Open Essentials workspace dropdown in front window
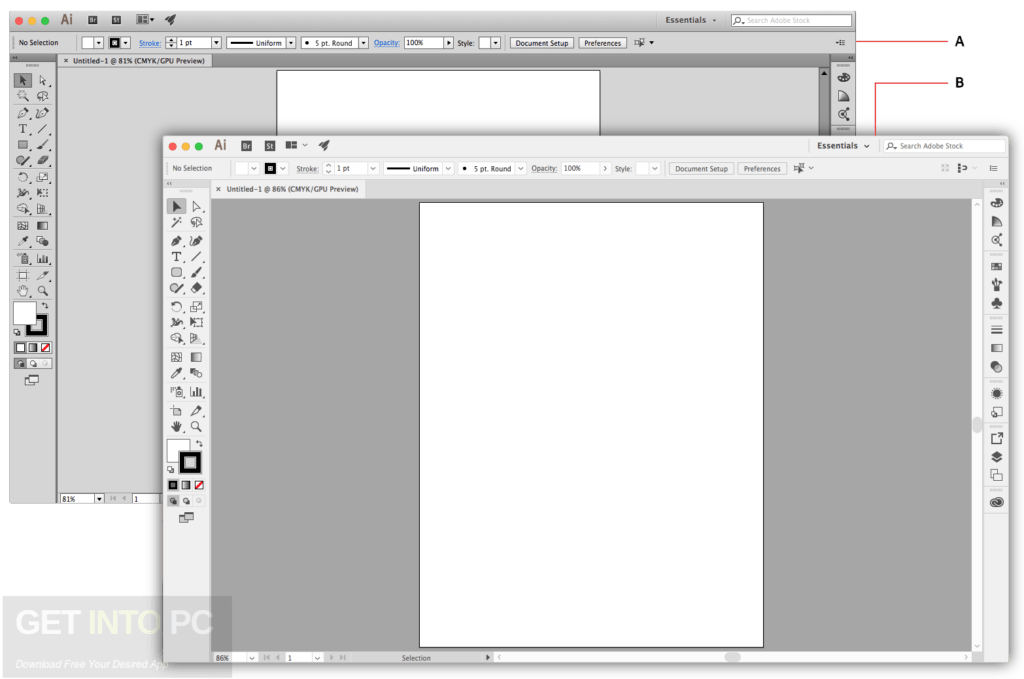1024x679 pixels. point(843,146)
